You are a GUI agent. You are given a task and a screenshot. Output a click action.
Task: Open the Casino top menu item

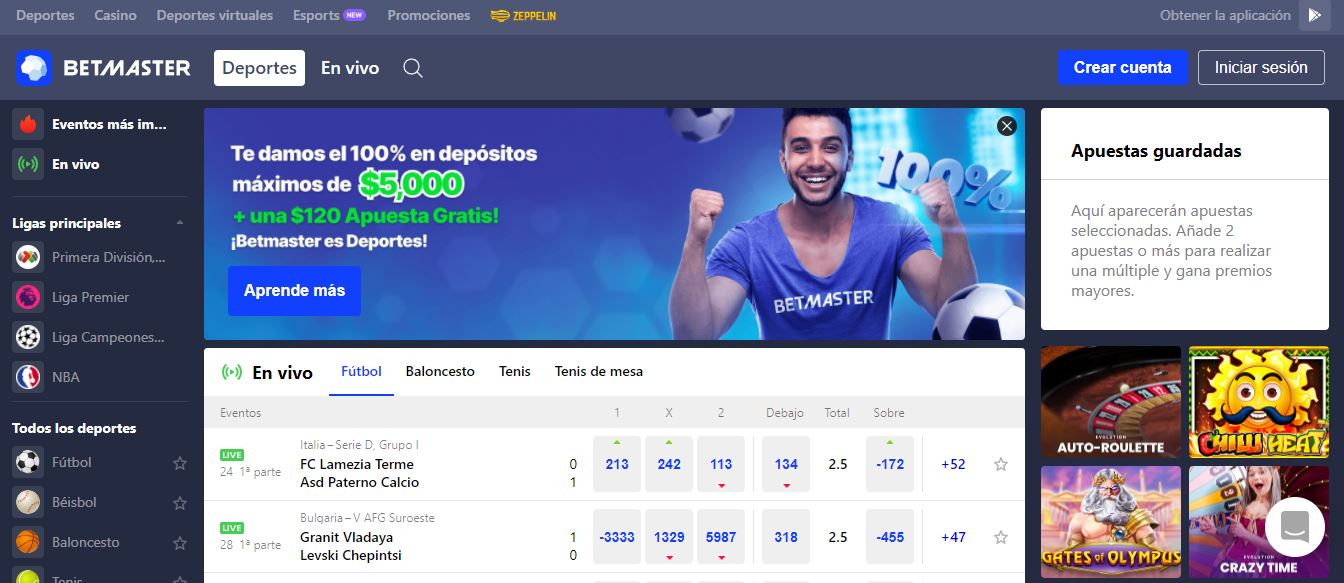click(x=116, y=15)
